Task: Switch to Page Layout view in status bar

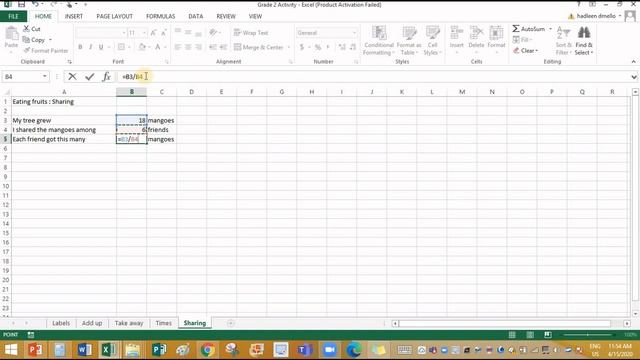Action: pos(530,335)
